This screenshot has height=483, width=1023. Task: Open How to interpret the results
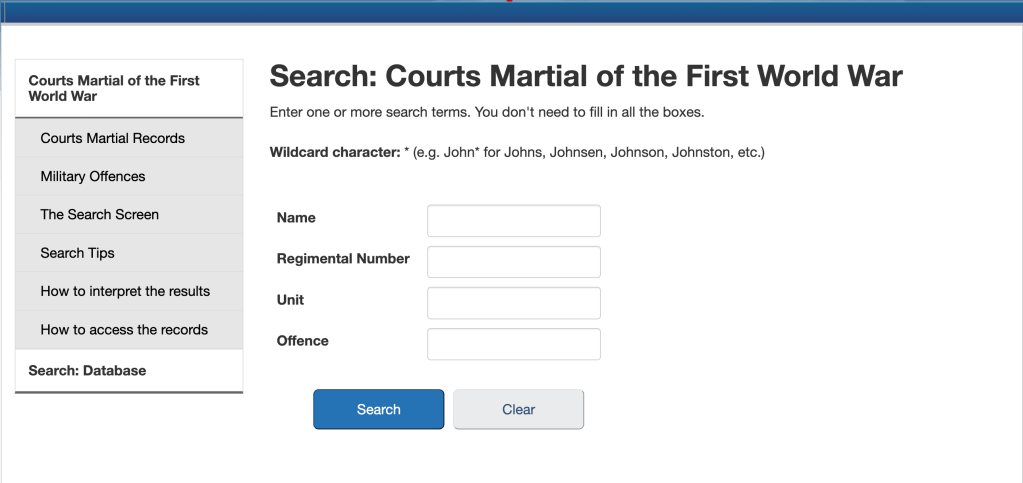tap(125, 291)
